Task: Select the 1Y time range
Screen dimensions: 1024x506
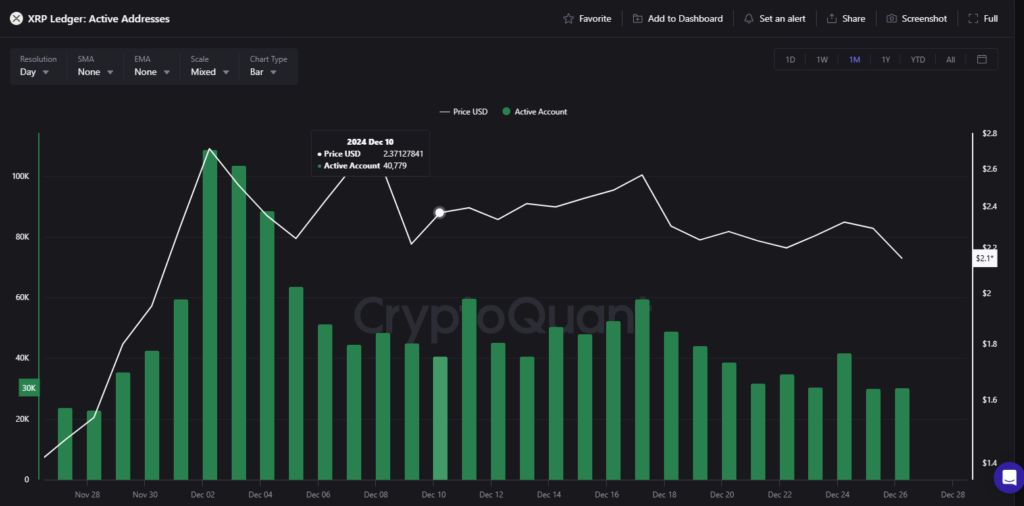Action: (886, 59)
